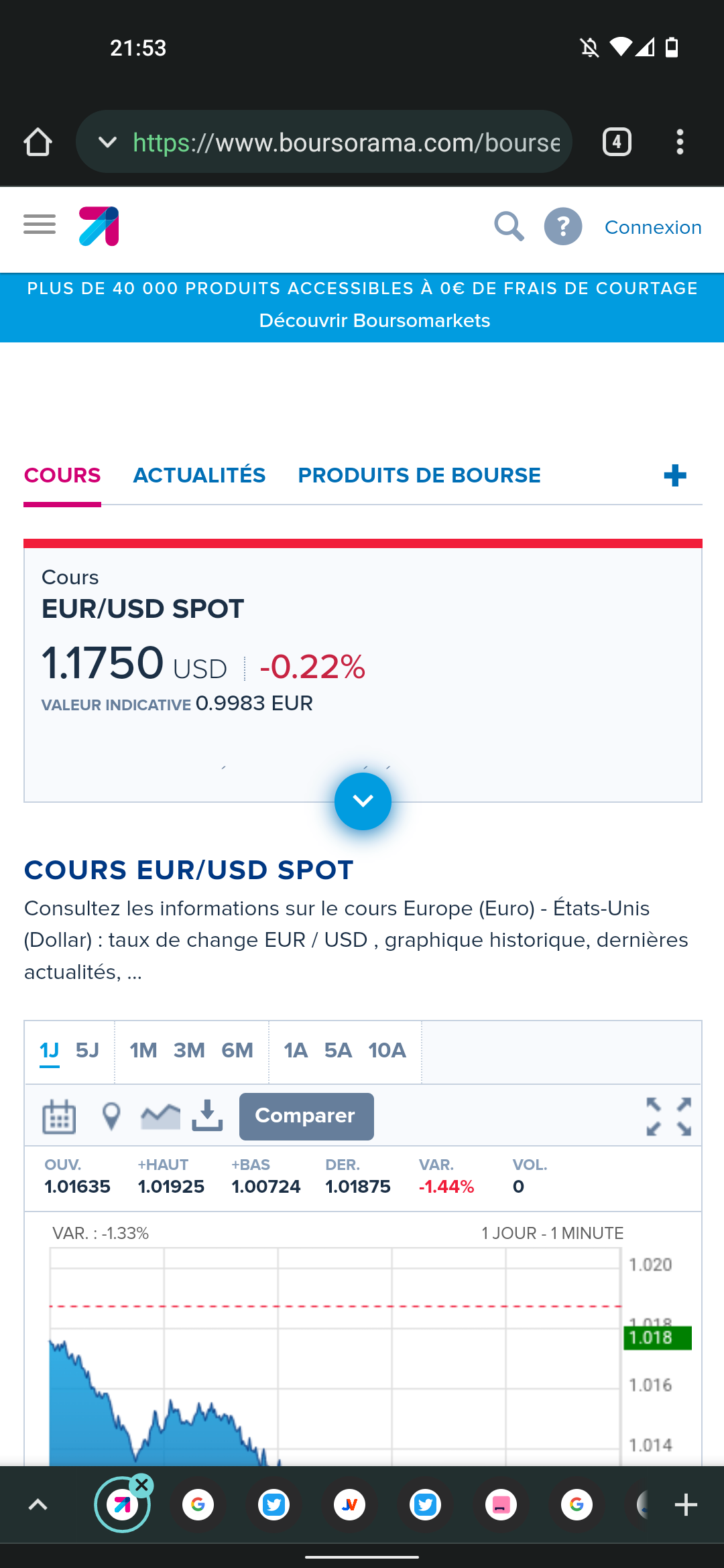
Task: Click the chart location pin icon
Action: [111, 1116]
